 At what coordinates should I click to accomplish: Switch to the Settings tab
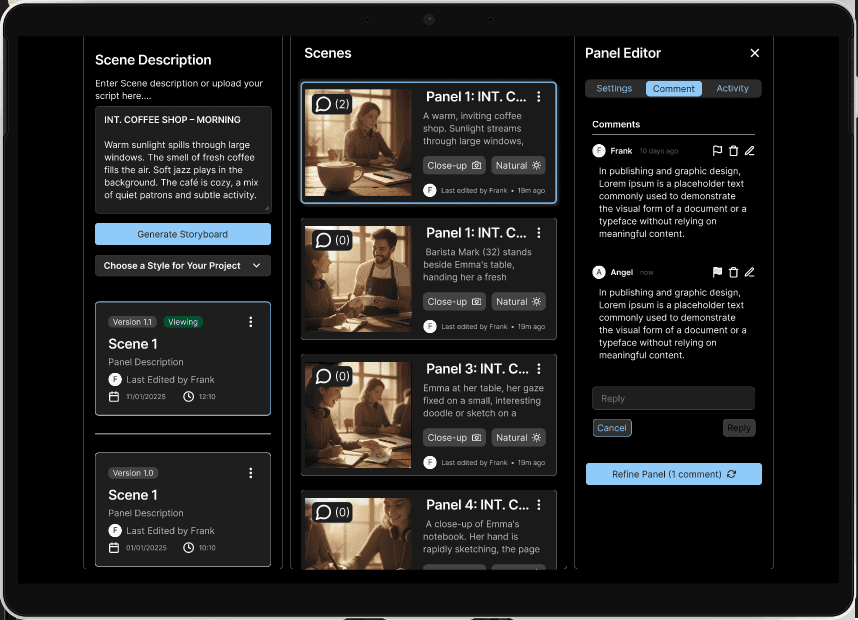614,89
